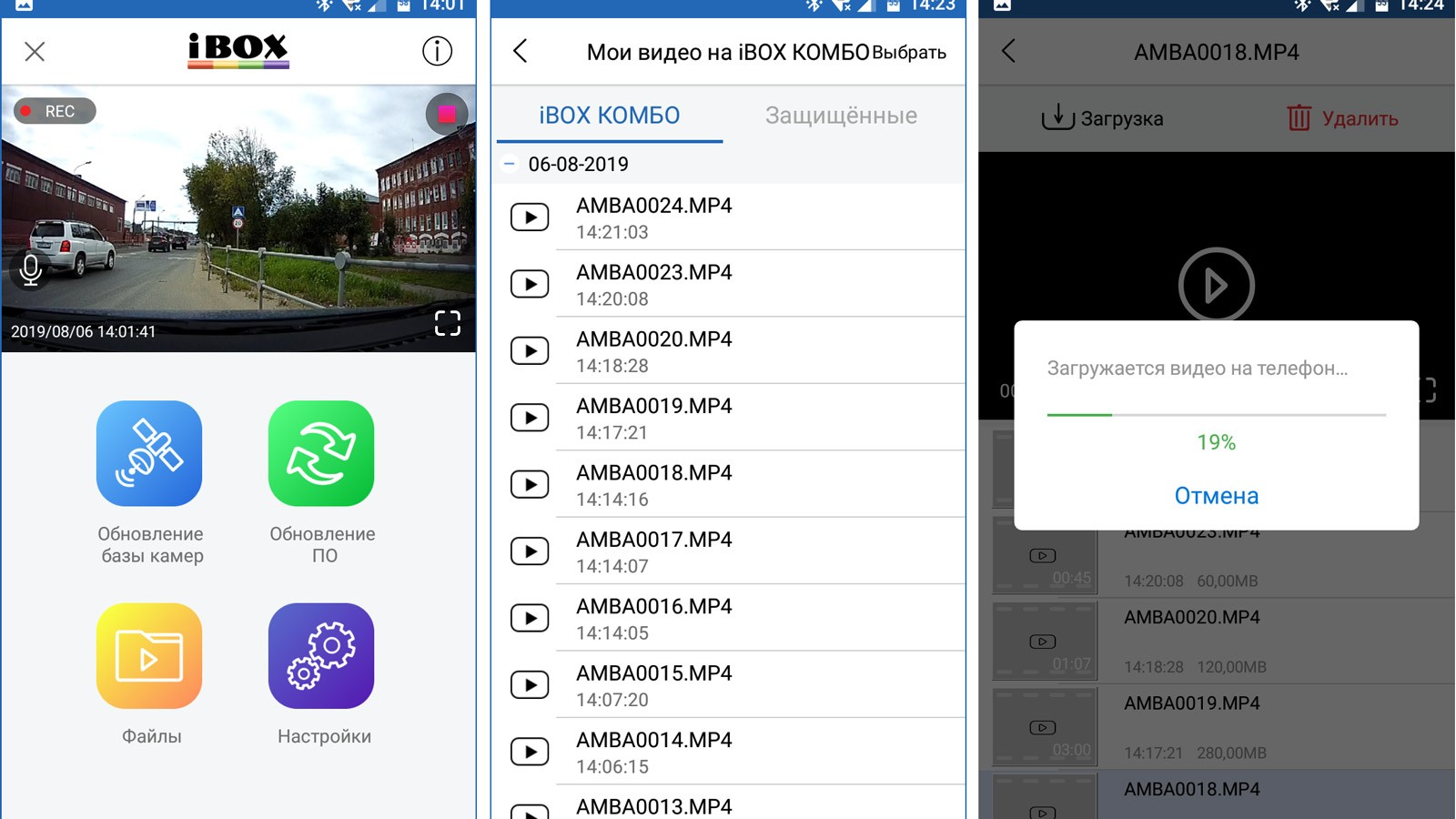Viewport: 1456px width, 819px height.
Task: Play AMBA0015.MP4 using its play icon
Action: (x=530, y=684)
